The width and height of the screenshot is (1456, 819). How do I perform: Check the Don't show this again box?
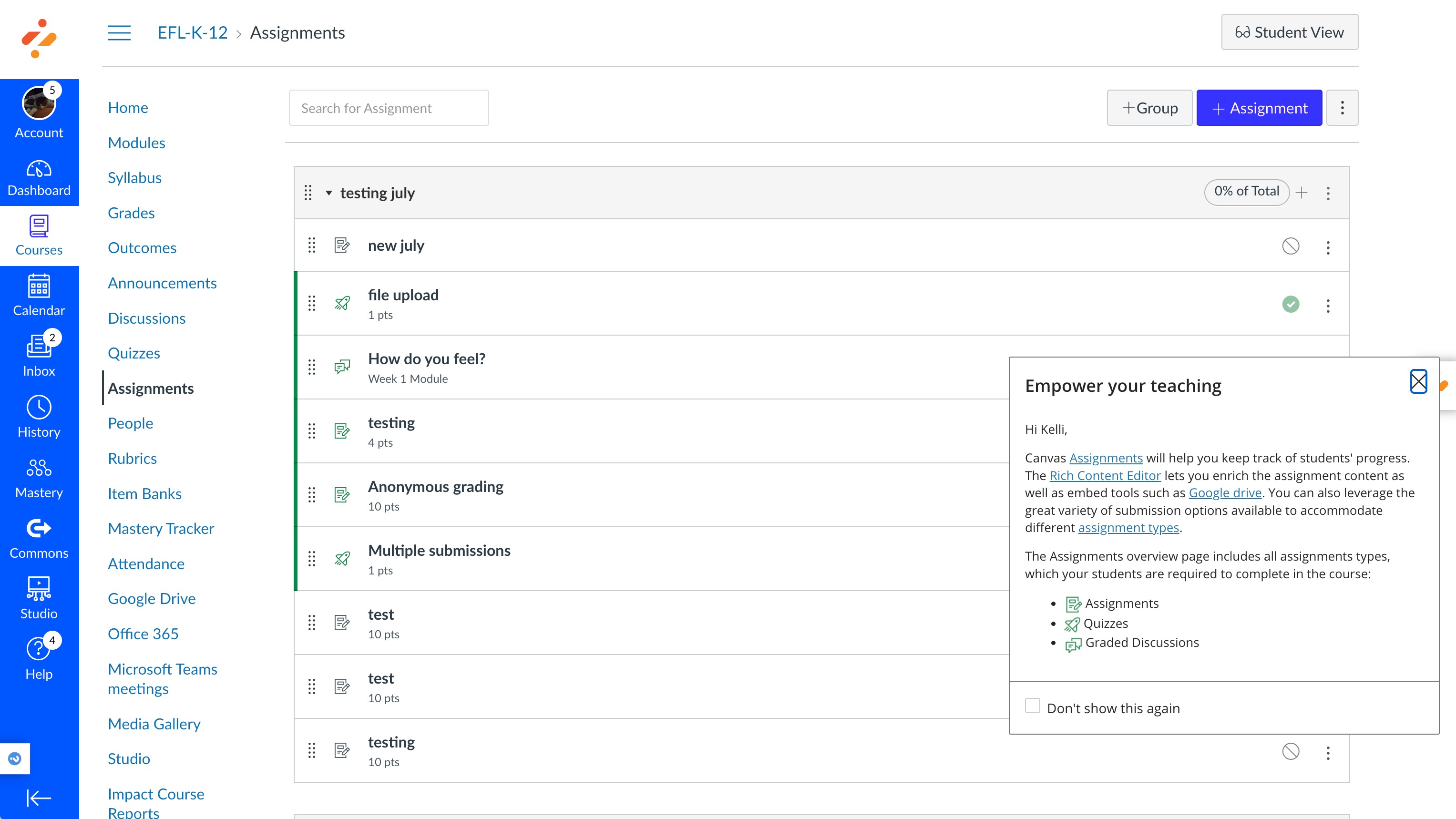(1032, 706)
